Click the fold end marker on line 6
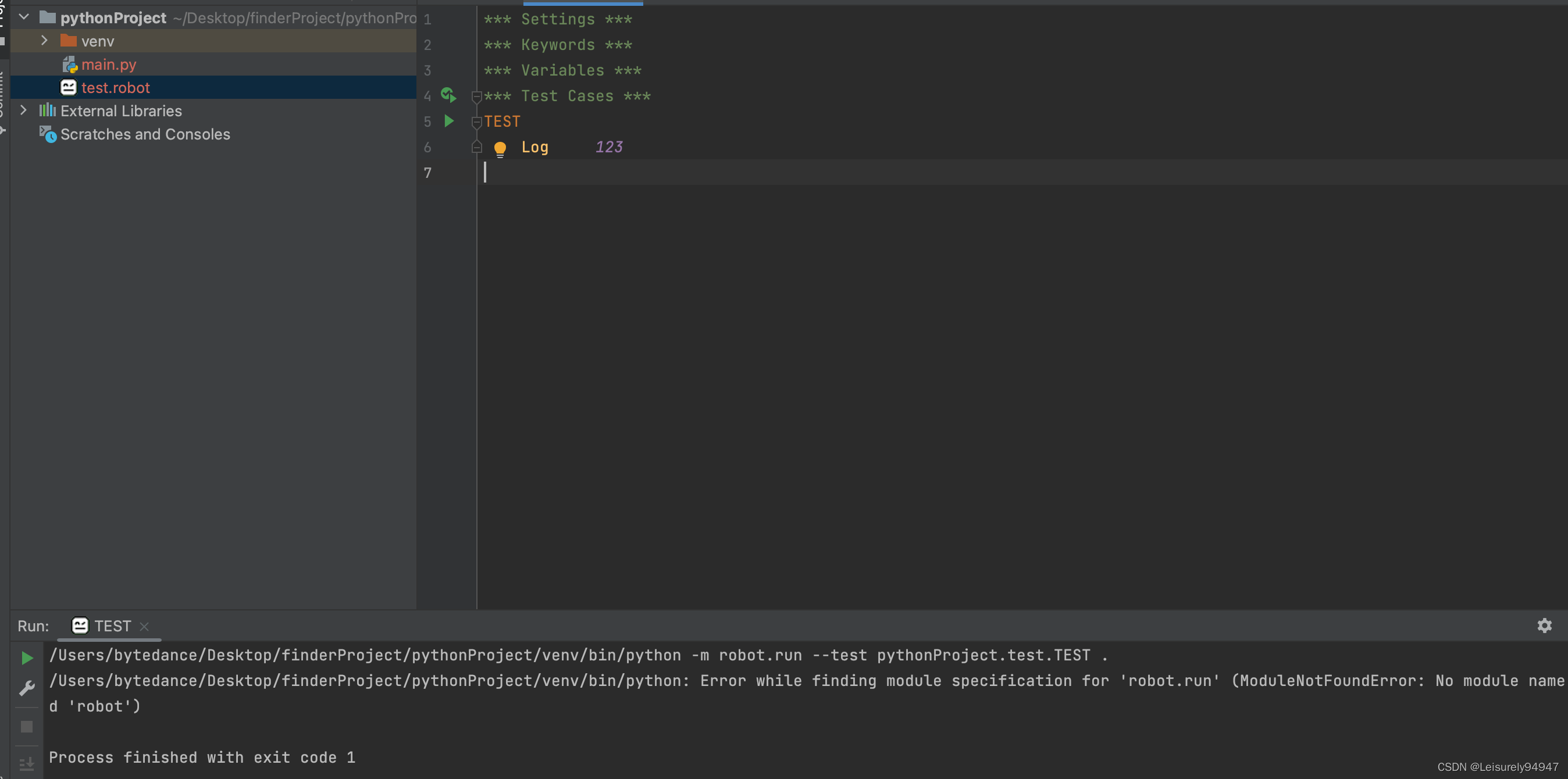The width and height of the screenshot is (1568, 779). pos(476,147)
